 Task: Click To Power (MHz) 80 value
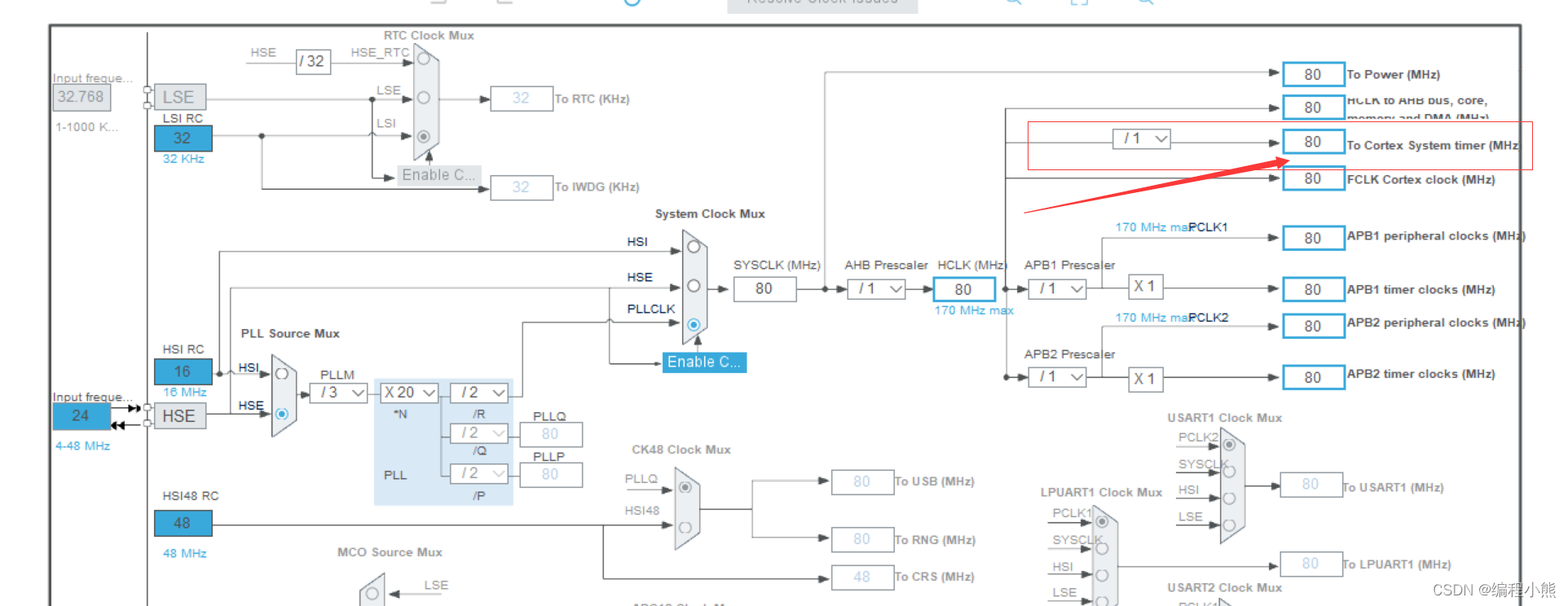tap(1314, 74)
